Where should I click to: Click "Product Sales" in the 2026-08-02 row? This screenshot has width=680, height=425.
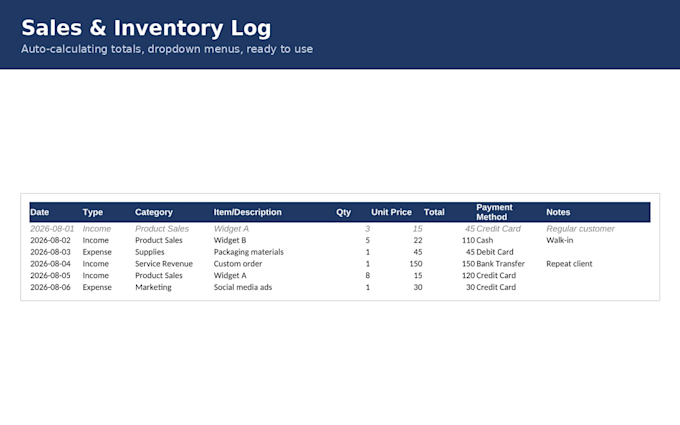pos(159,240)
